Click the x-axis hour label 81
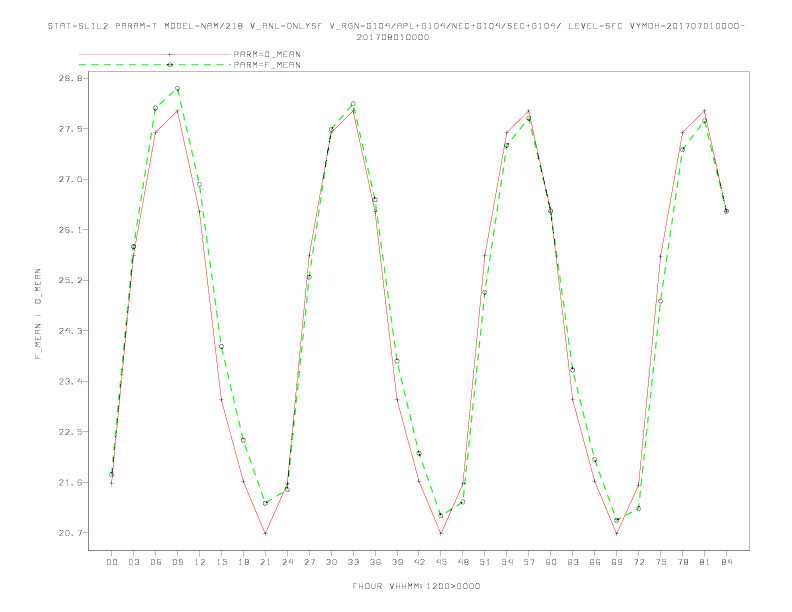 pos(705,562)
